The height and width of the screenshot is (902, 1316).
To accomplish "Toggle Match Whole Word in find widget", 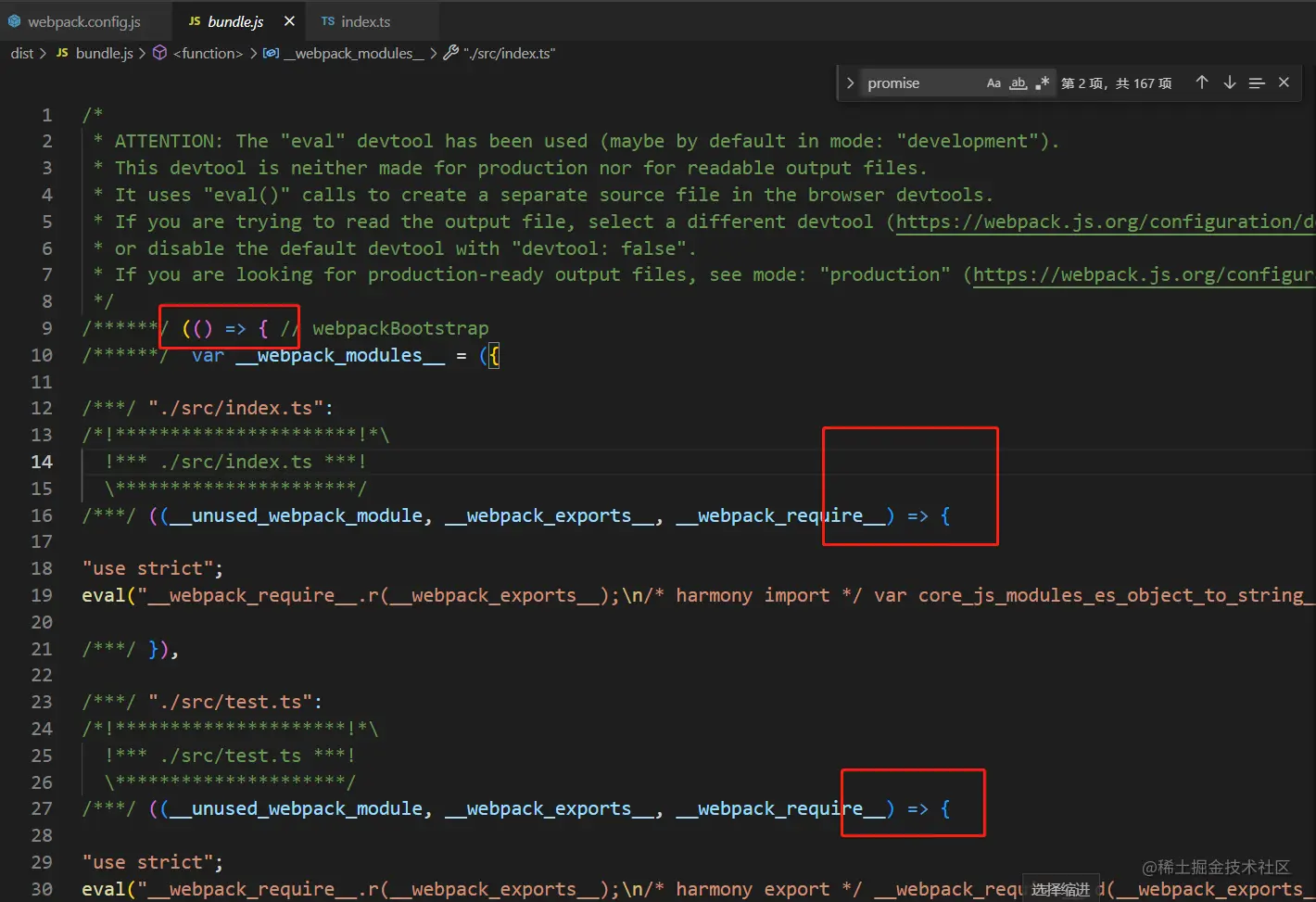I will (x=1019, y=83).
